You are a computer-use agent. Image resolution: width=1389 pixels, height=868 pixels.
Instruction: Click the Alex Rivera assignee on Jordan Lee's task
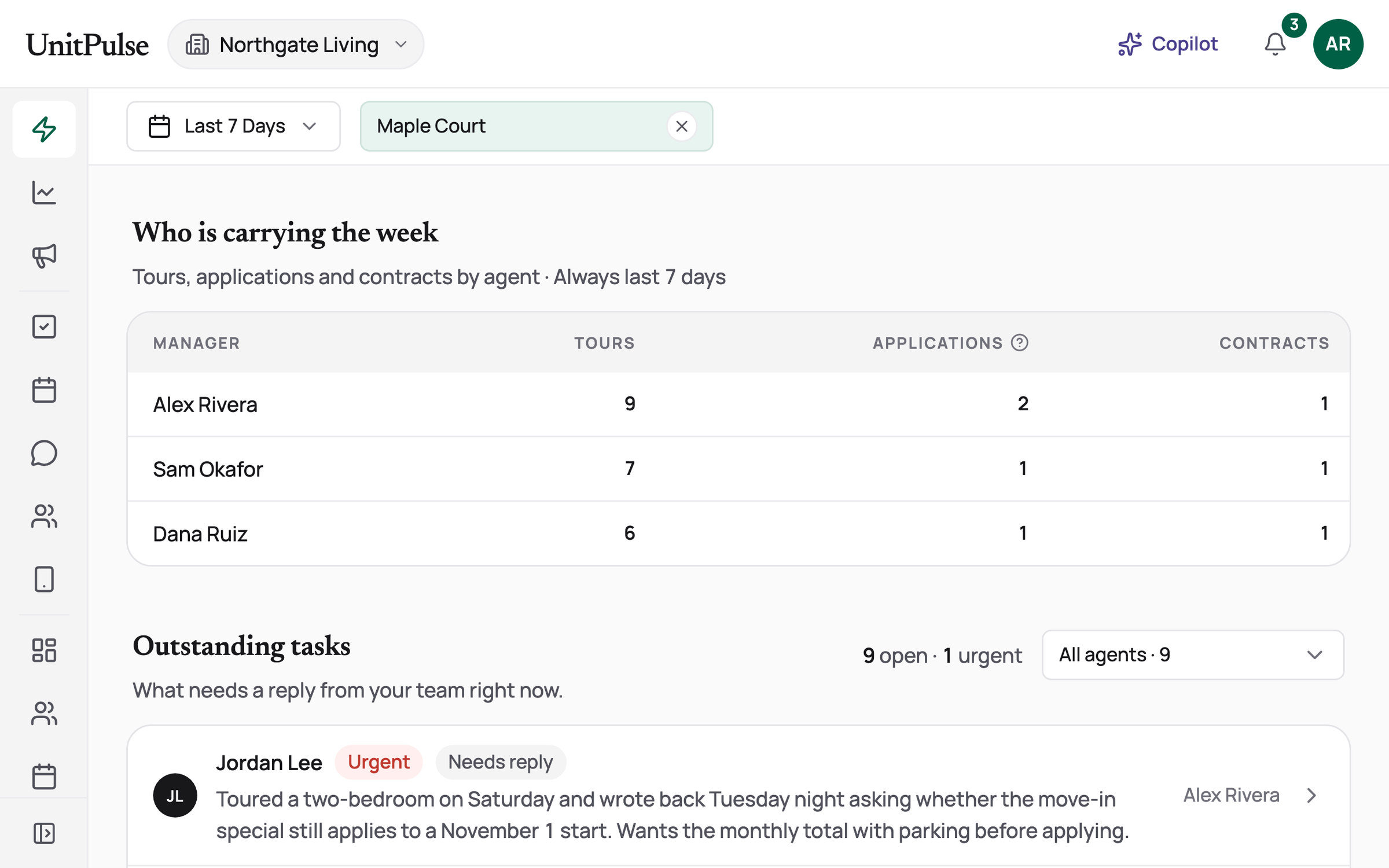tap(1231, 795)
